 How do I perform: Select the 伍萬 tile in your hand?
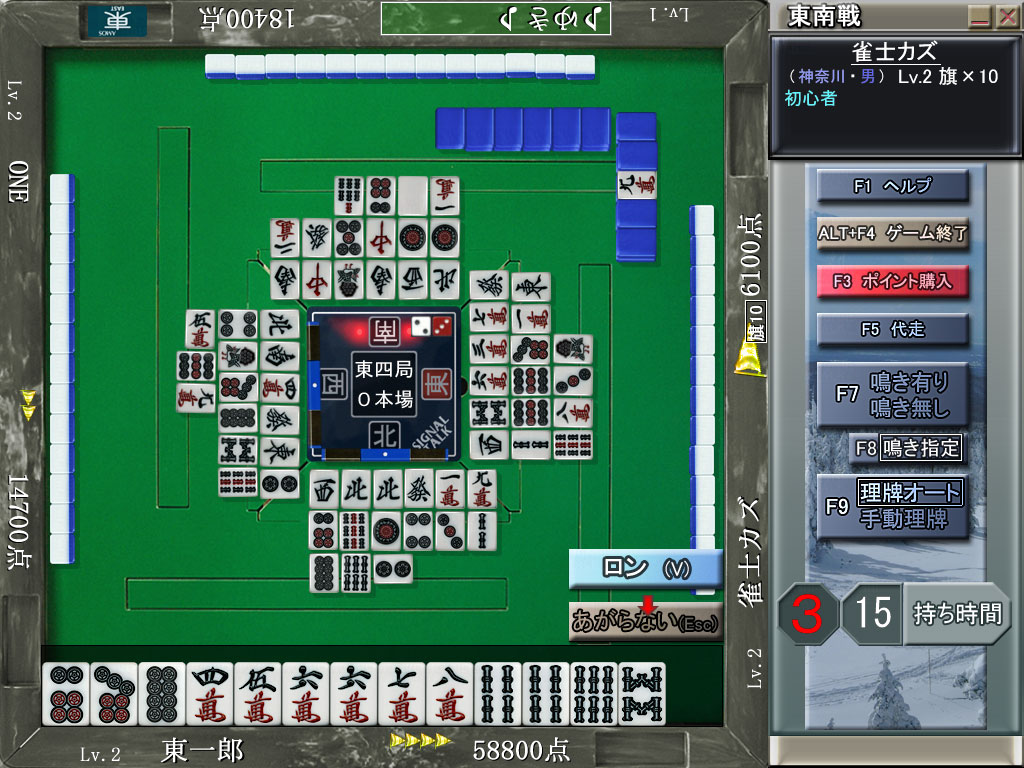click(x=258, y=693)
